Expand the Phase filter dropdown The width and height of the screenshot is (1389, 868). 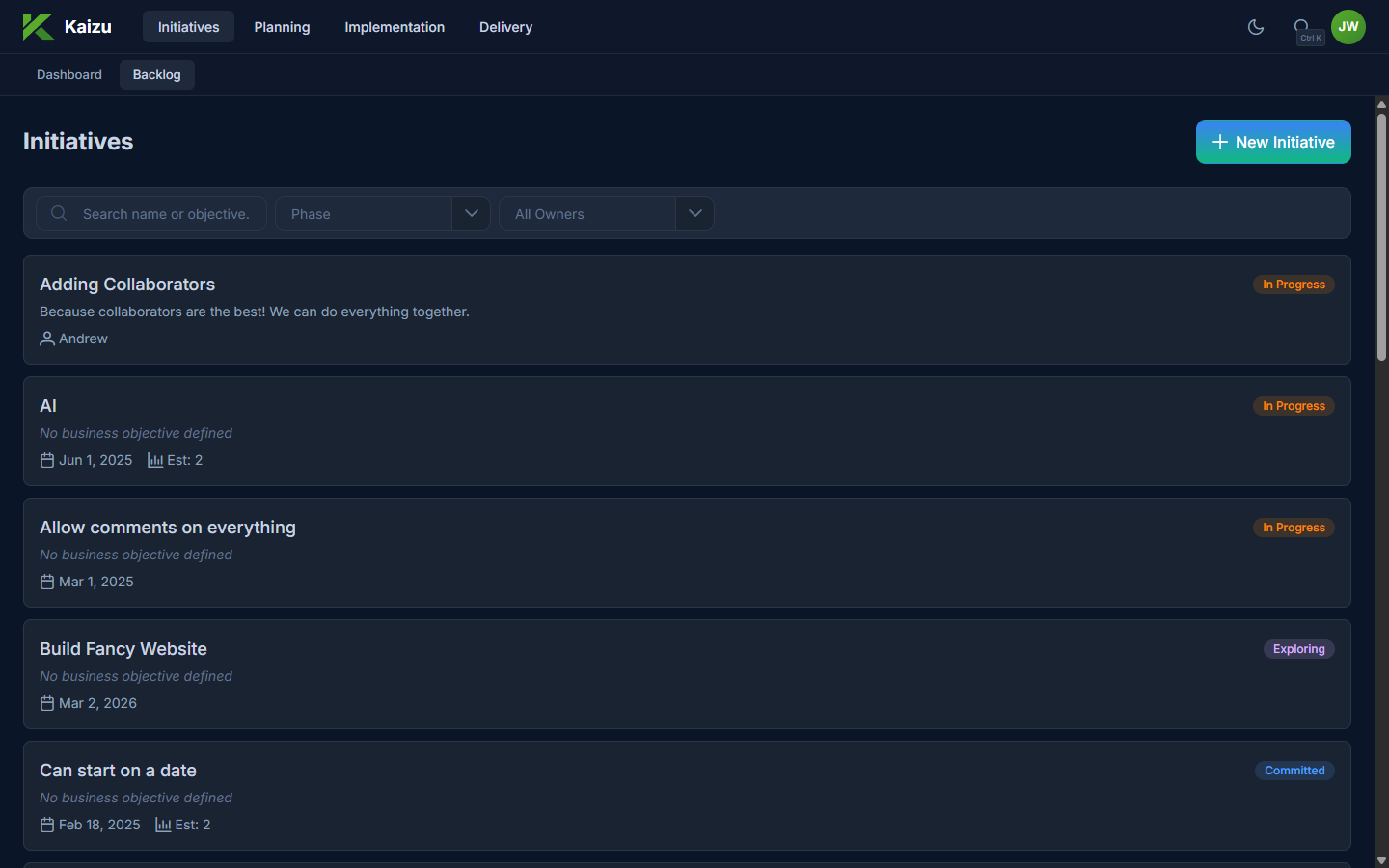click(x=471, y=213)
